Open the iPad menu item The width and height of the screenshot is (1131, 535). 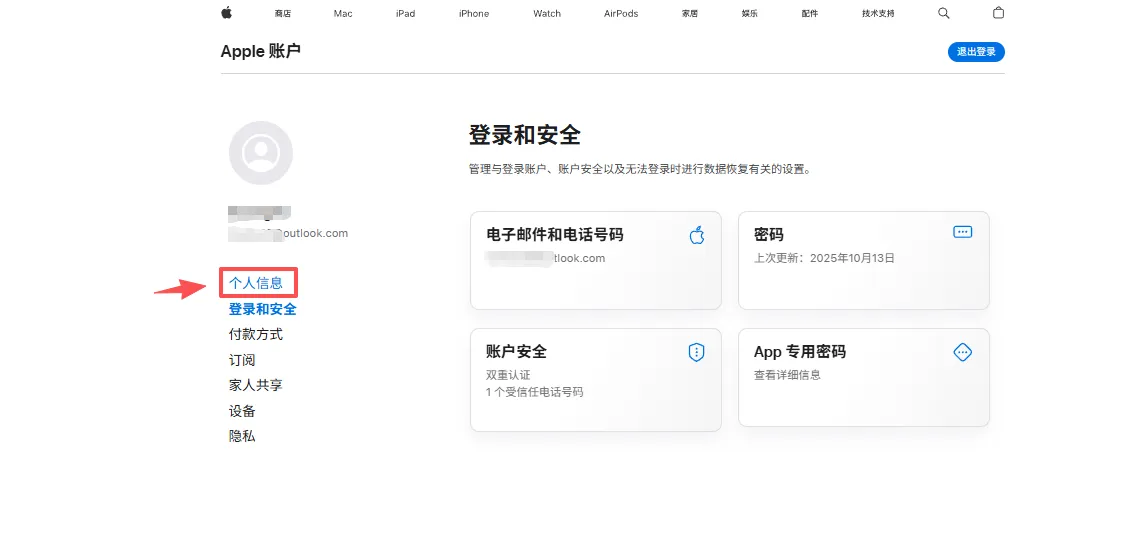(405, 14)
